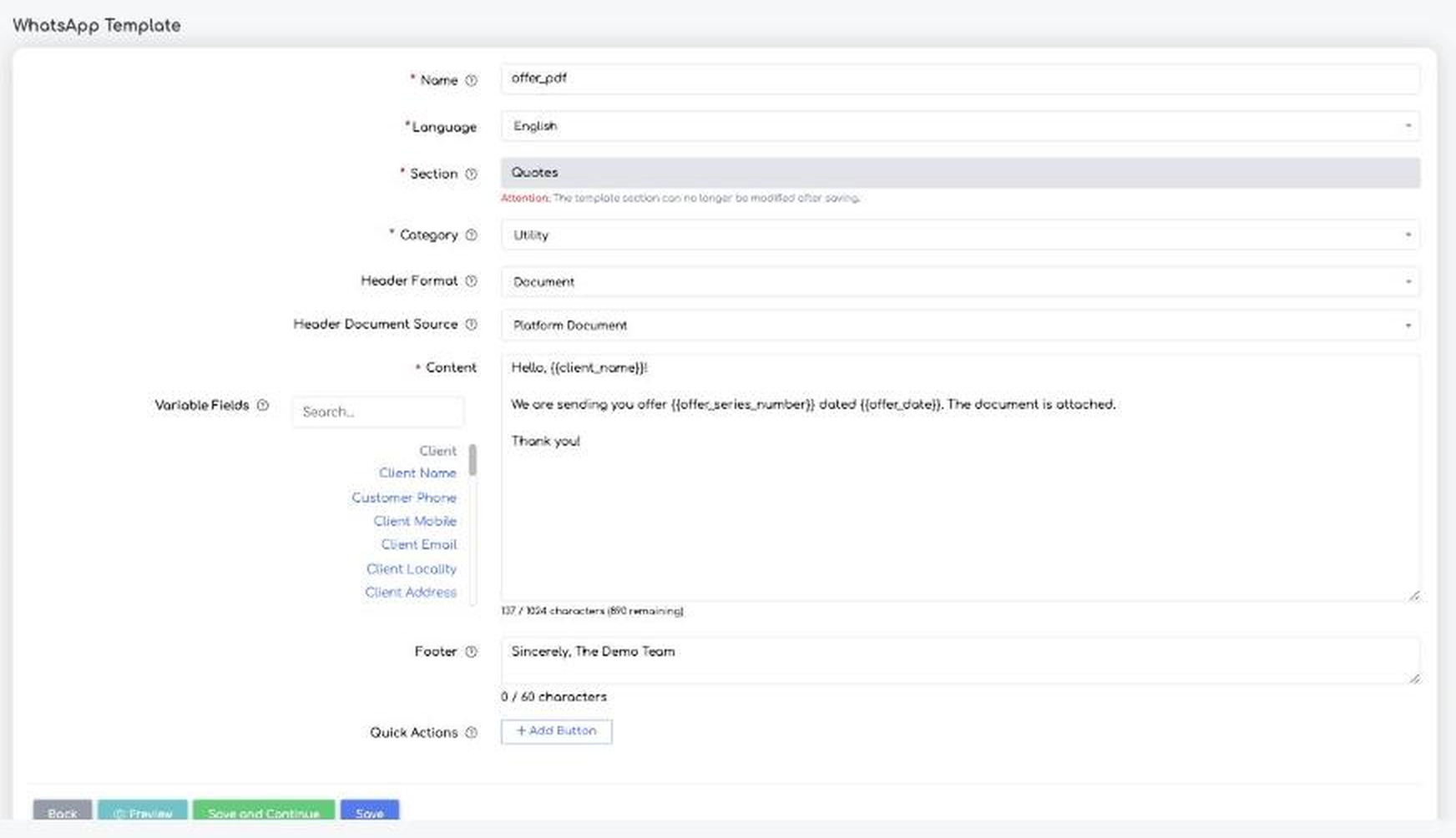The height and width of the screenshot is (838, 1456).
Task: Click the Attention warning text under Section
Action: pos(680,198)
